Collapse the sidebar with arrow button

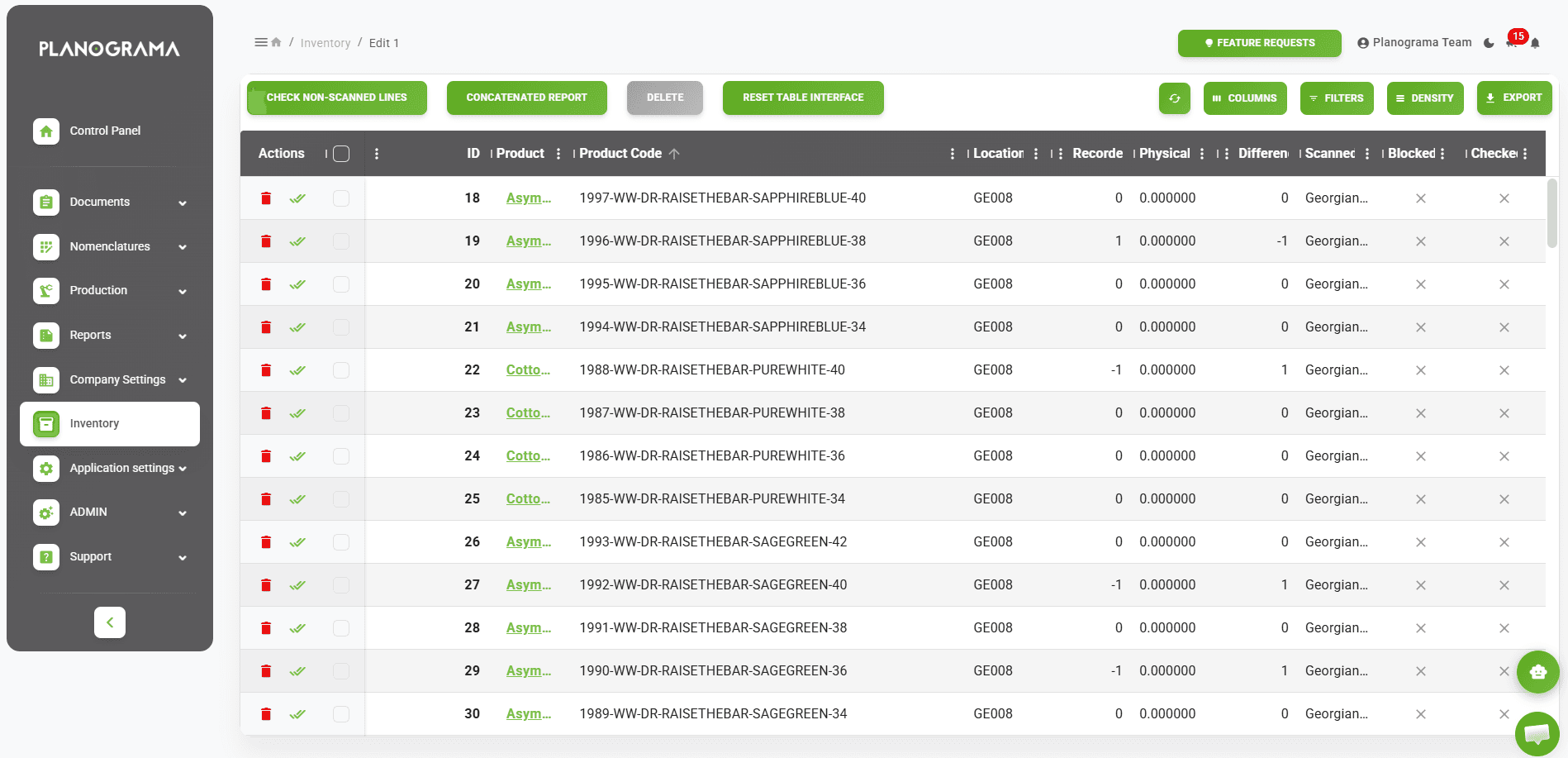pos(110,622)
